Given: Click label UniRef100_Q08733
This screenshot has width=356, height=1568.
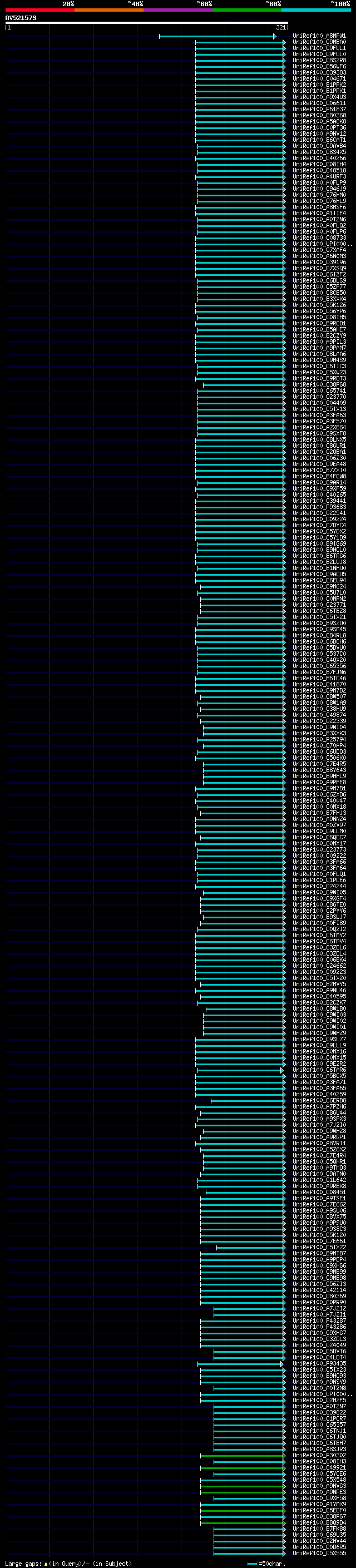Looking at the screenshot, I should [x=319, y=238].
